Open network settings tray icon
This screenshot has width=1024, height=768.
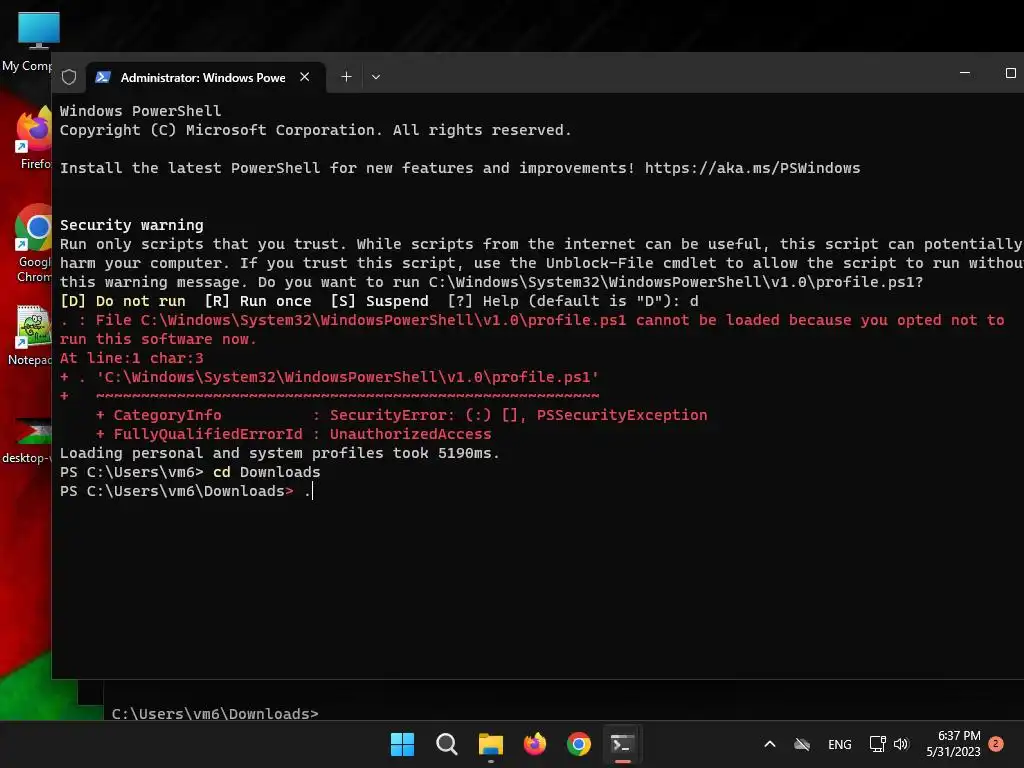tap(877, 744)
